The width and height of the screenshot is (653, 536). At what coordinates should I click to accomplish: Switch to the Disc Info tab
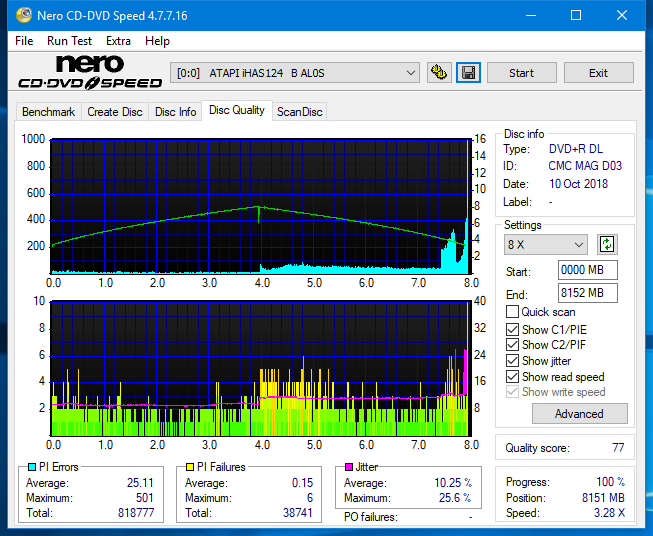(x=175, y=112)
